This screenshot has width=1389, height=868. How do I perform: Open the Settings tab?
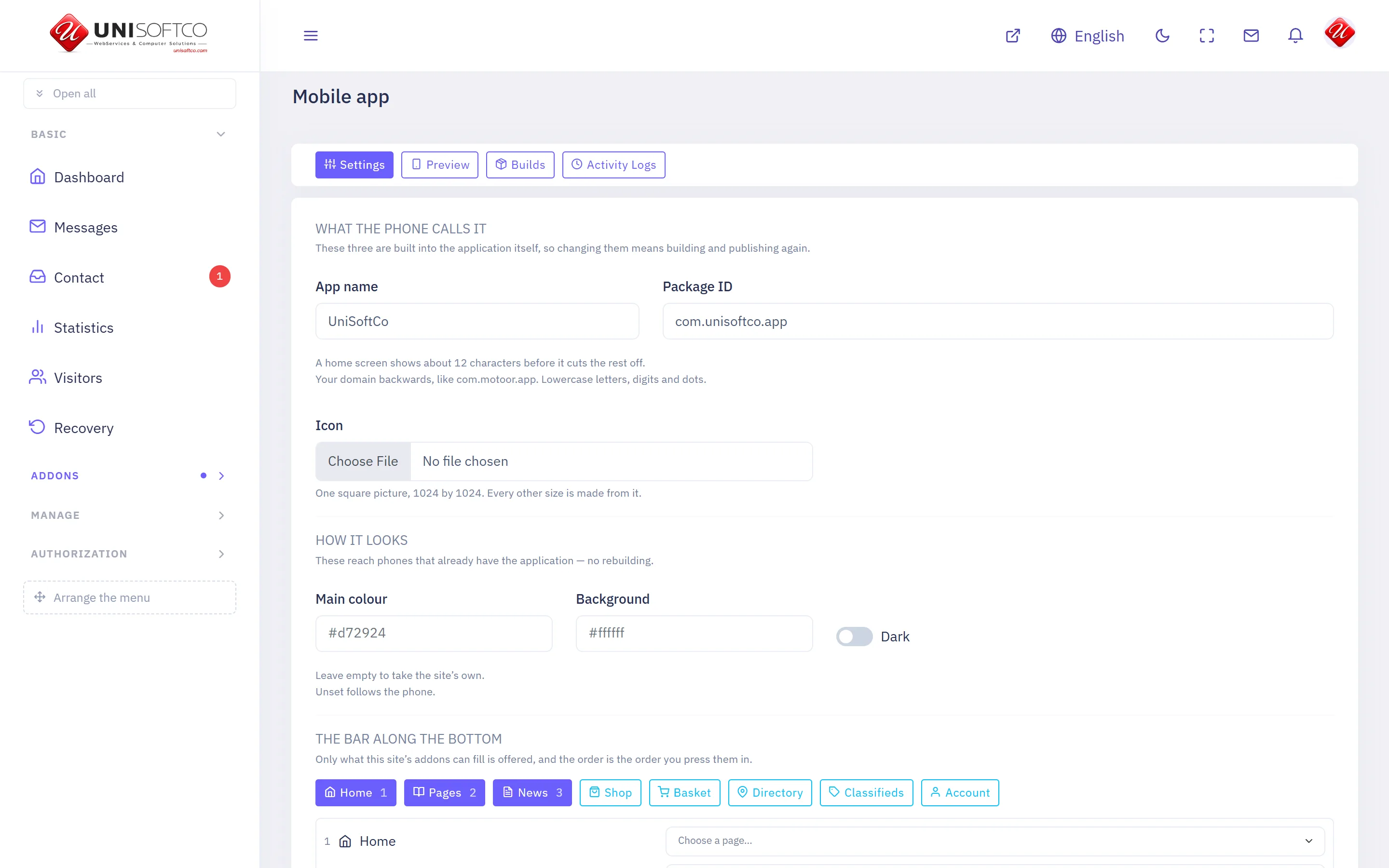tap(354, 165)
